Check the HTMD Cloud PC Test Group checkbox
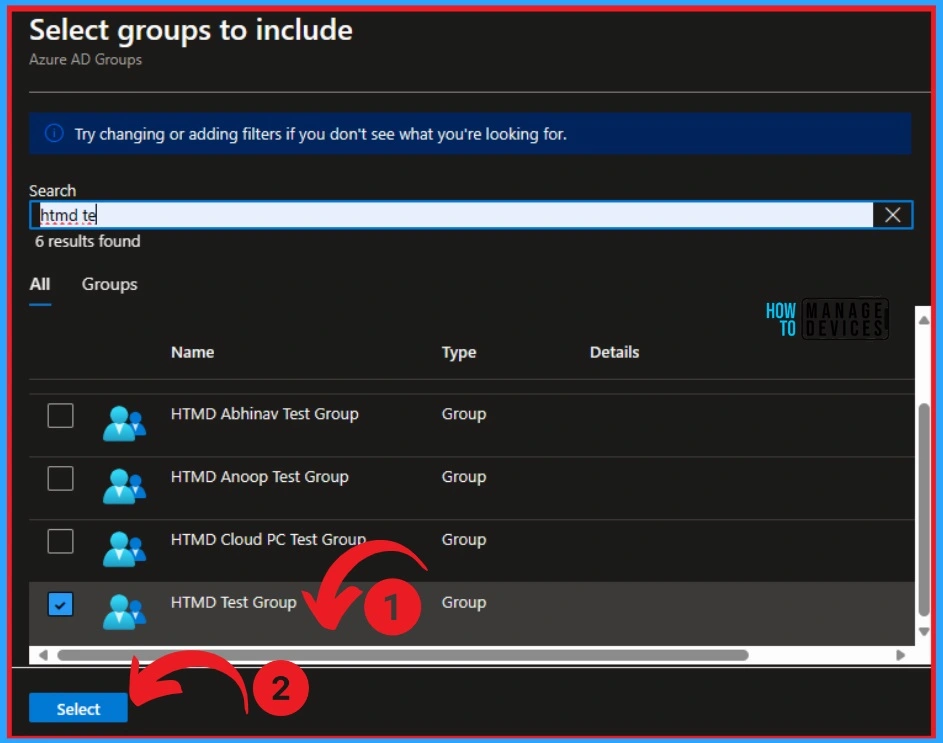The height and width of the screenshot is (743, 943). coord(60,541)
